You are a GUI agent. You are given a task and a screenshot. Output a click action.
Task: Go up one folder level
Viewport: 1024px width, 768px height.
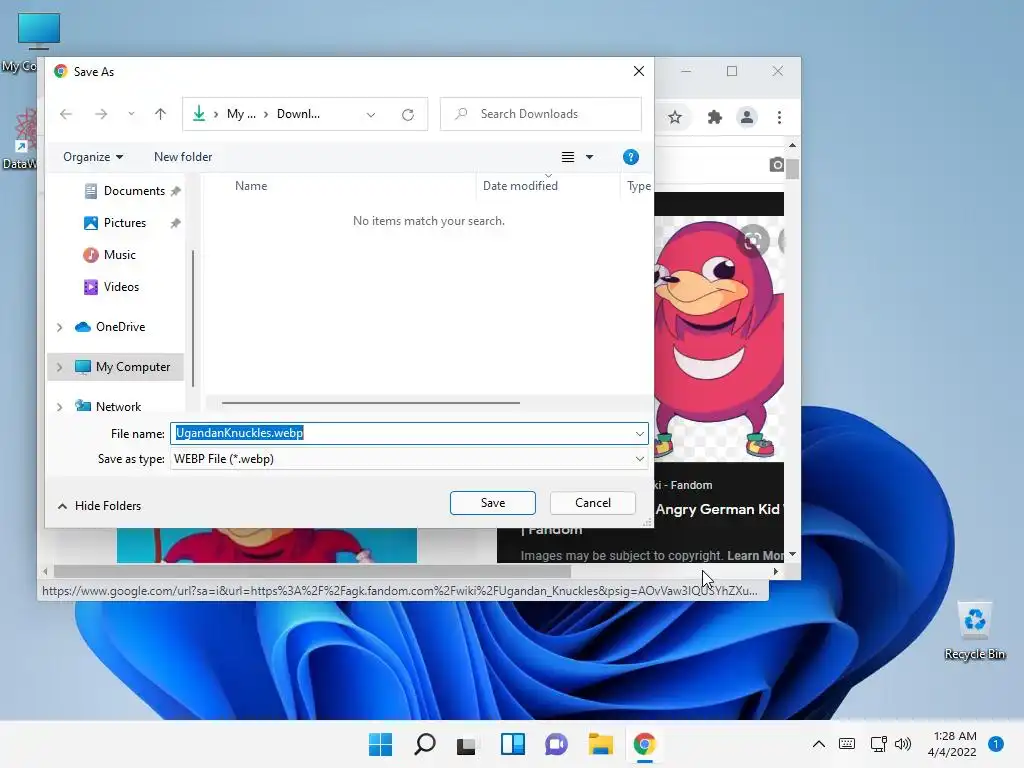[x=160, y=114]
